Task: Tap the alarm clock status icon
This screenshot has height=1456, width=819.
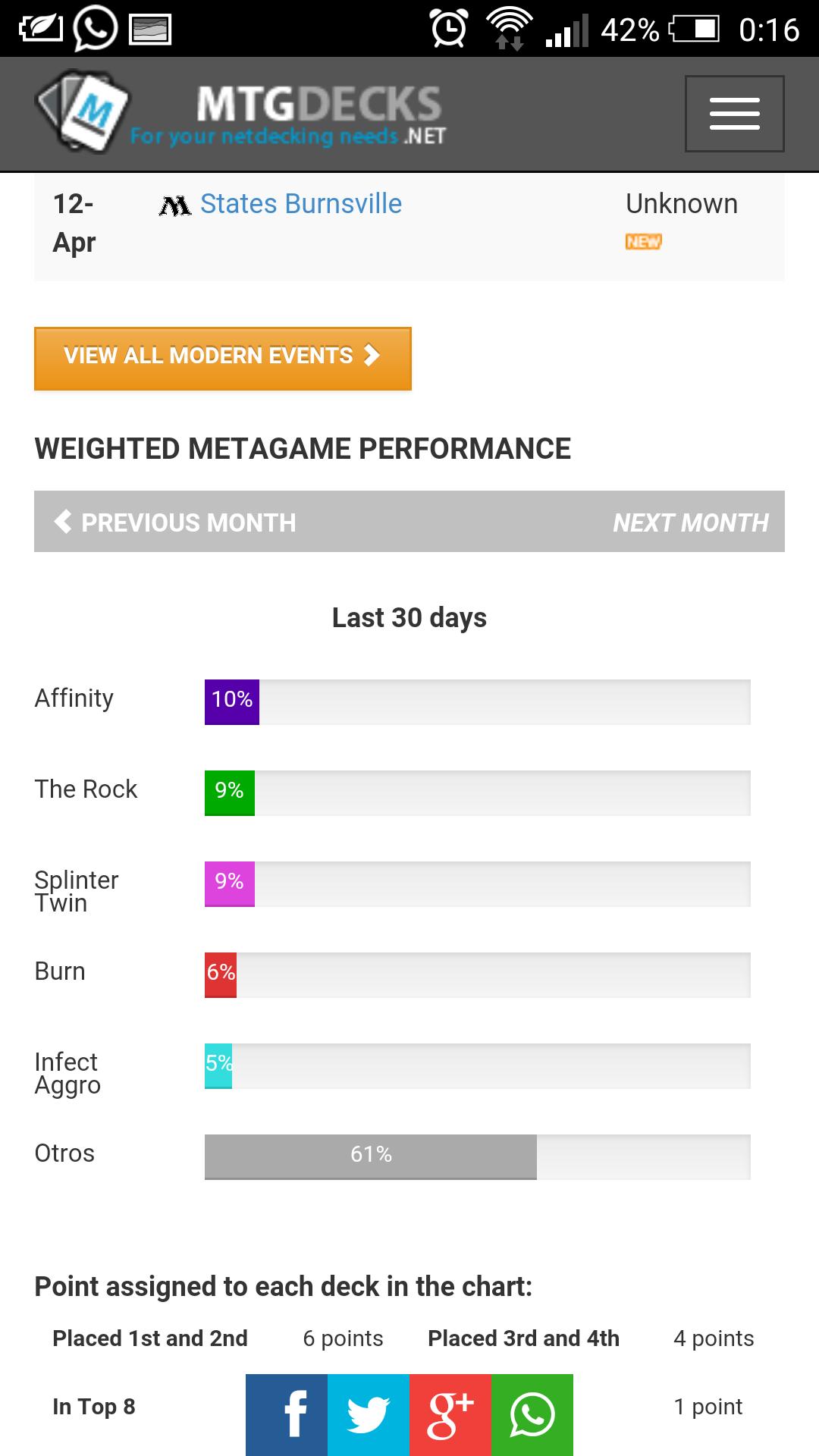Action: click(x=449, y=29)
